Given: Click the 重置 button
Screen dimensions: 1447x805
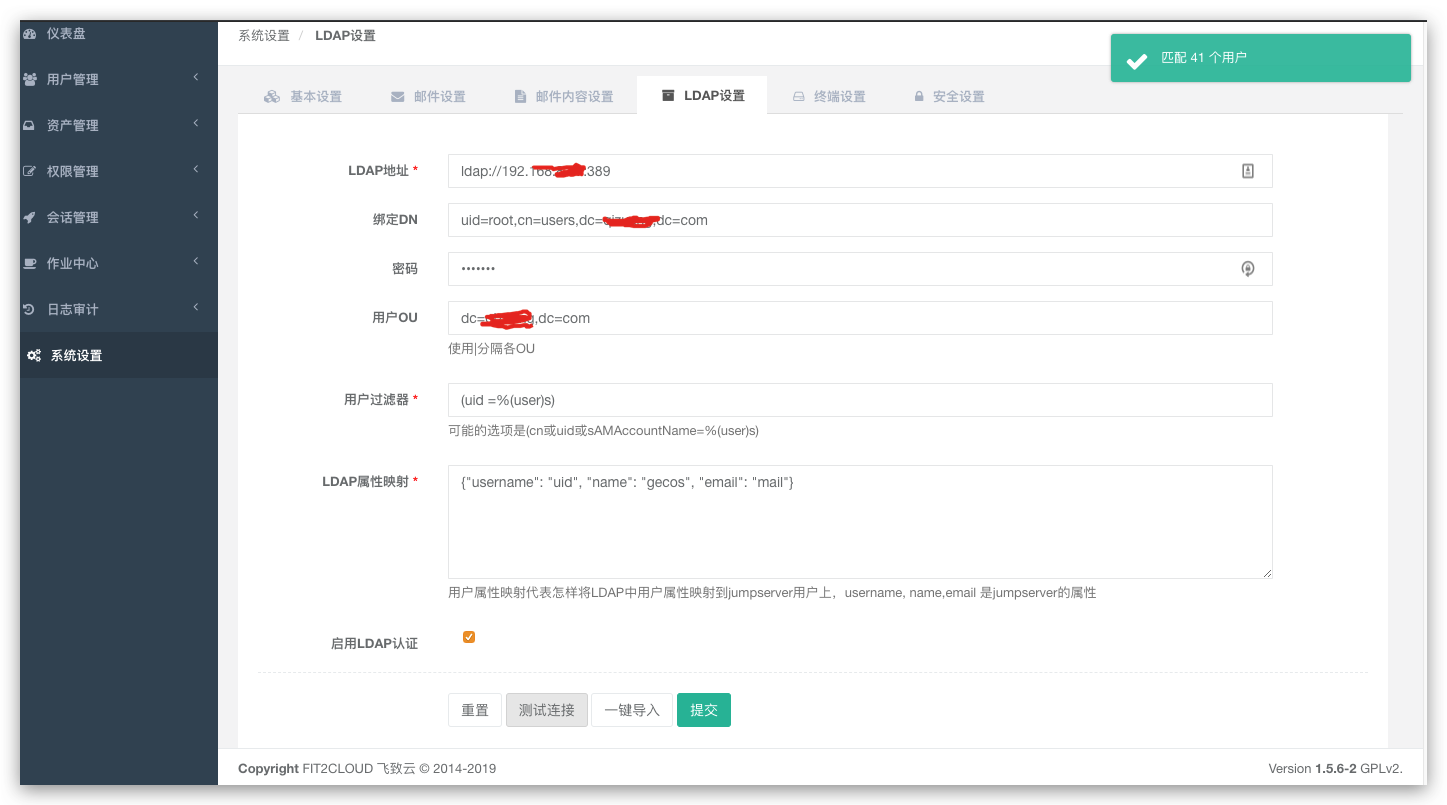Looking at the screenshot, I should click(x=475, y=710).
